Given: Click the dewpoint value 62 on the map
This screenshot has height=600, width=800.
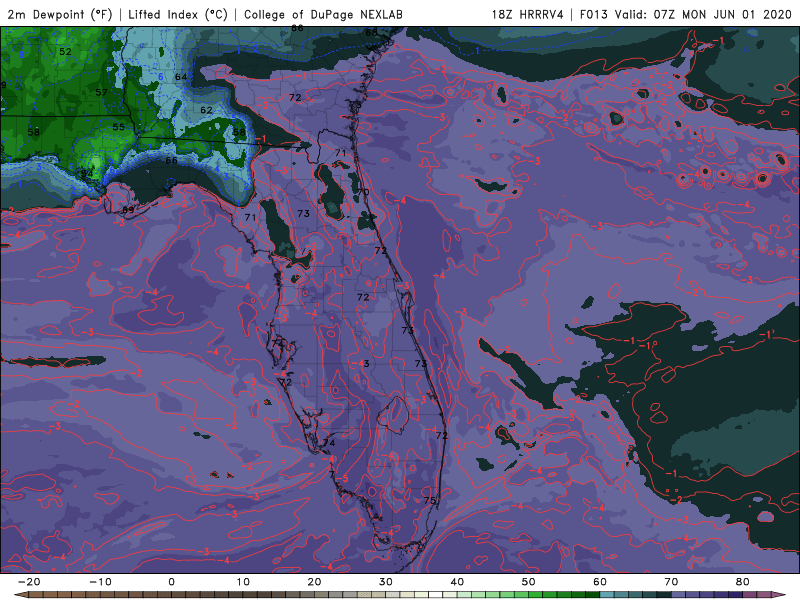Looking at the screenshot, I should pos(206,110).
